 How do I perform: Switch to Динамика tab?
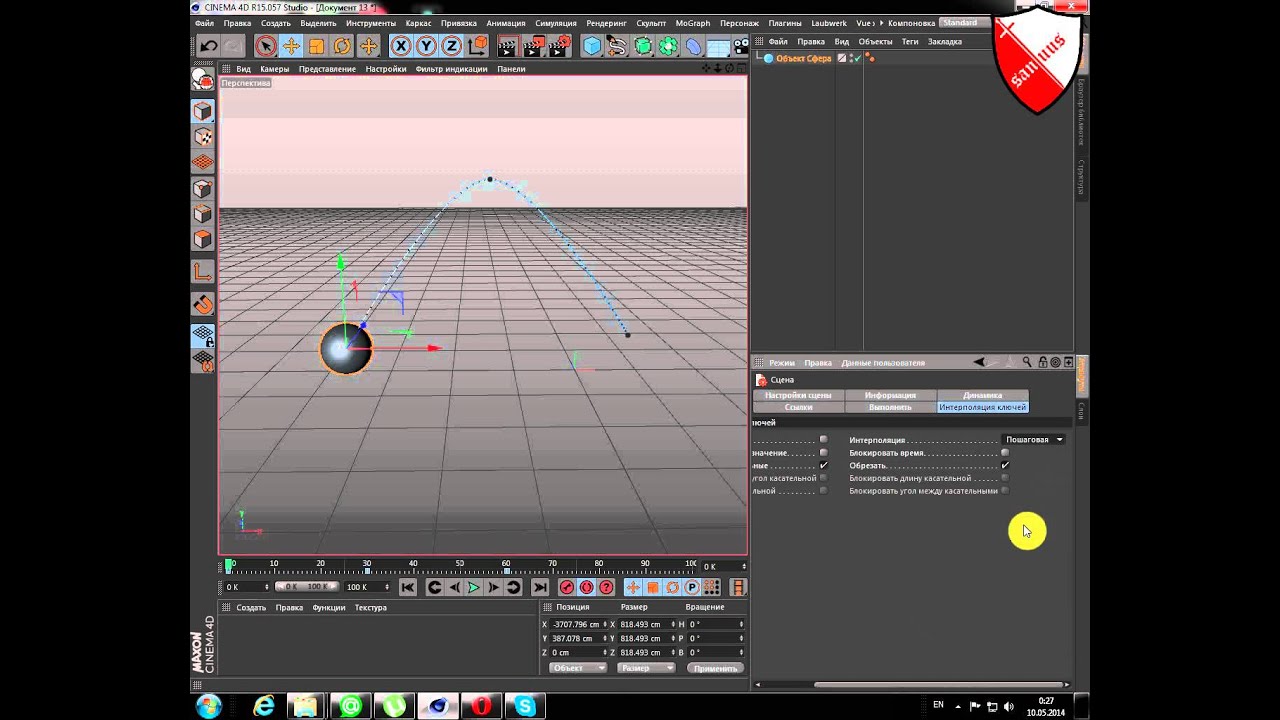(x=982, y=395)
